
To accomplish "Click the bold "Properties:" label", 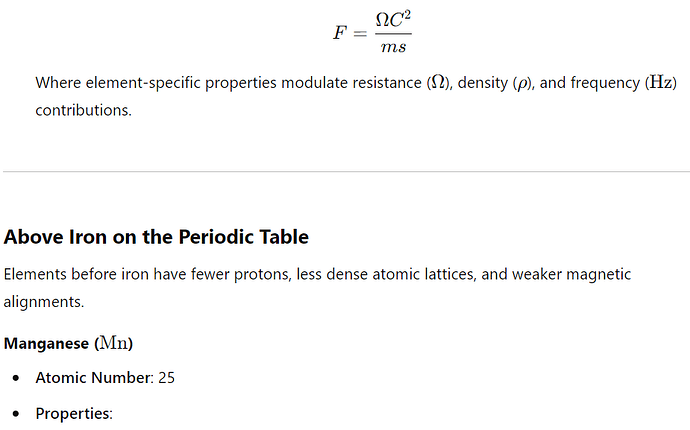I will click(x=74, y=414).
